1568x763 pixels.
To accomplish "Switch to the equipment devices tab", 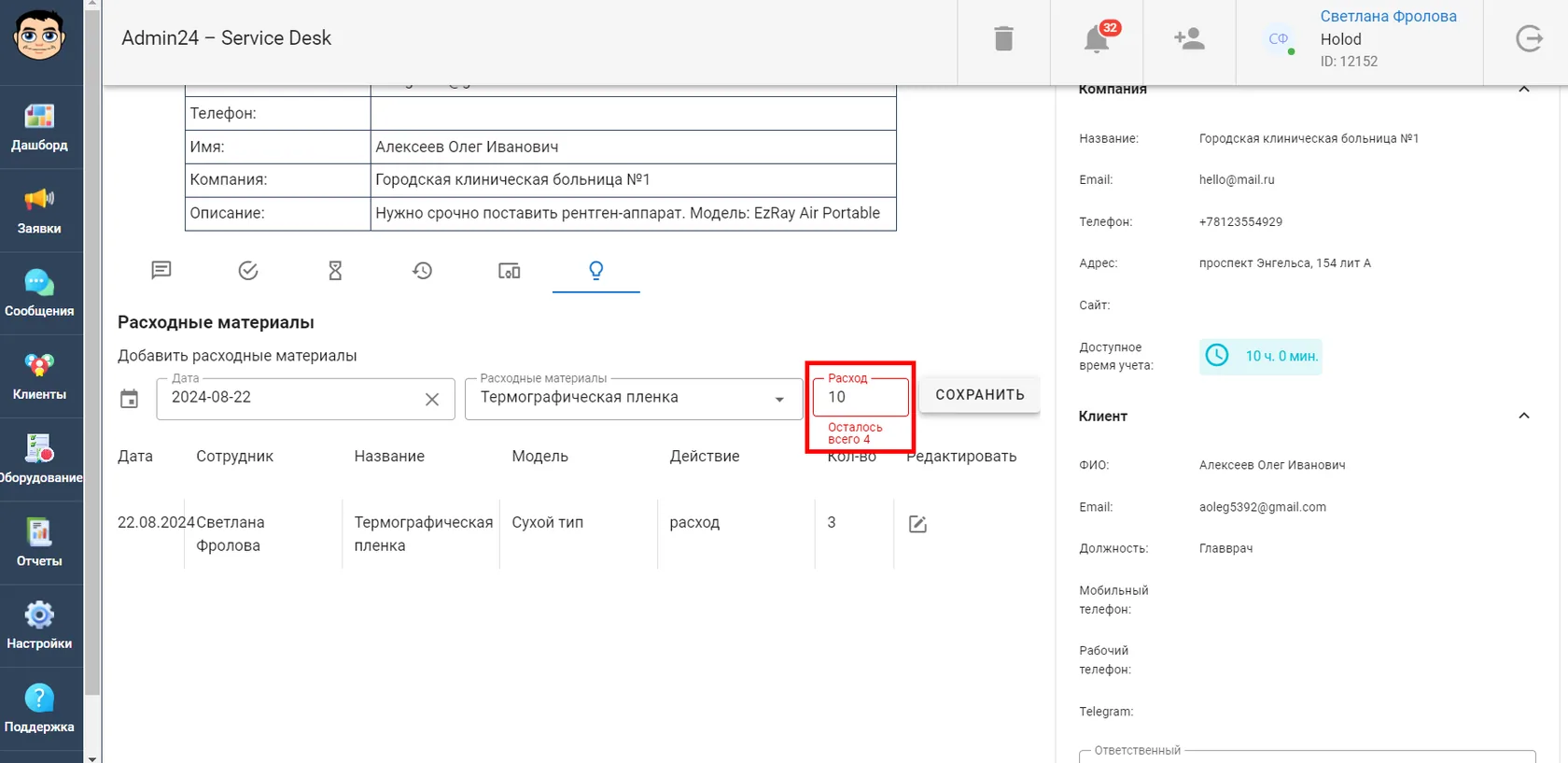I will click(510, 271).
